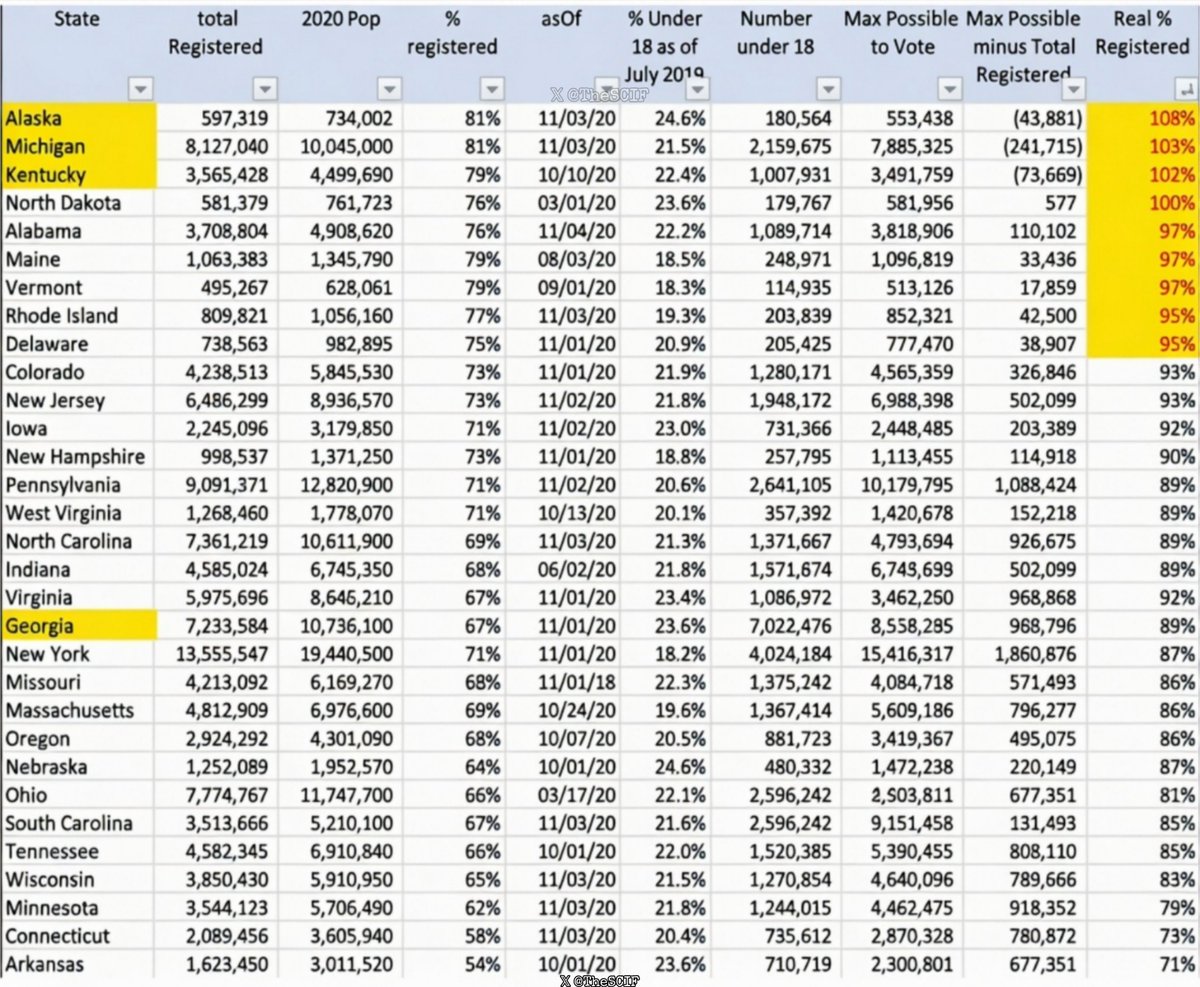Select the North Dakota state cell
The image size is (1200, 987).
tap(78, 202)
